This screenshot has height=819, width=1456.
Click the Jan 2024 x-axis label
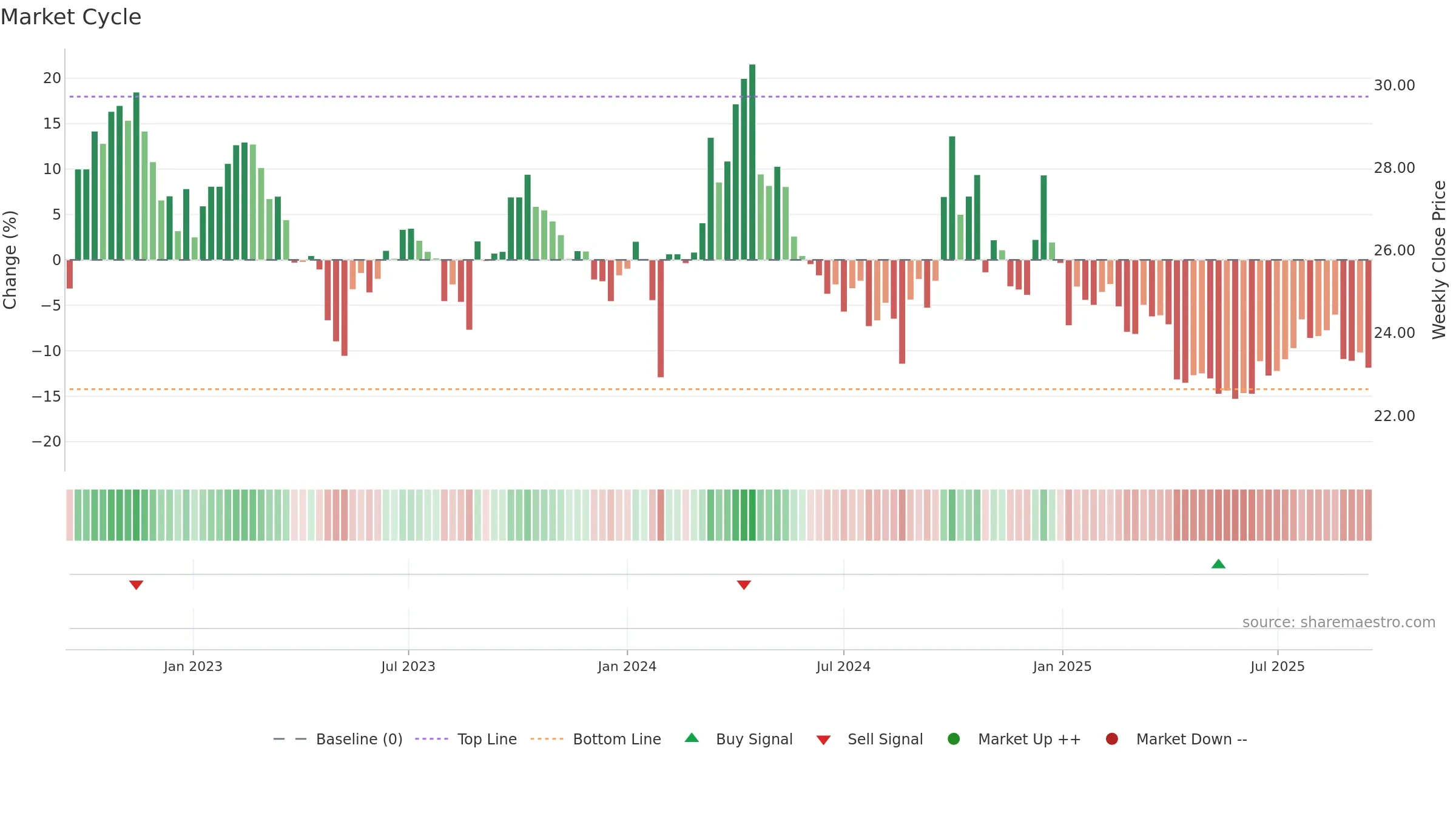coord(627,666)
